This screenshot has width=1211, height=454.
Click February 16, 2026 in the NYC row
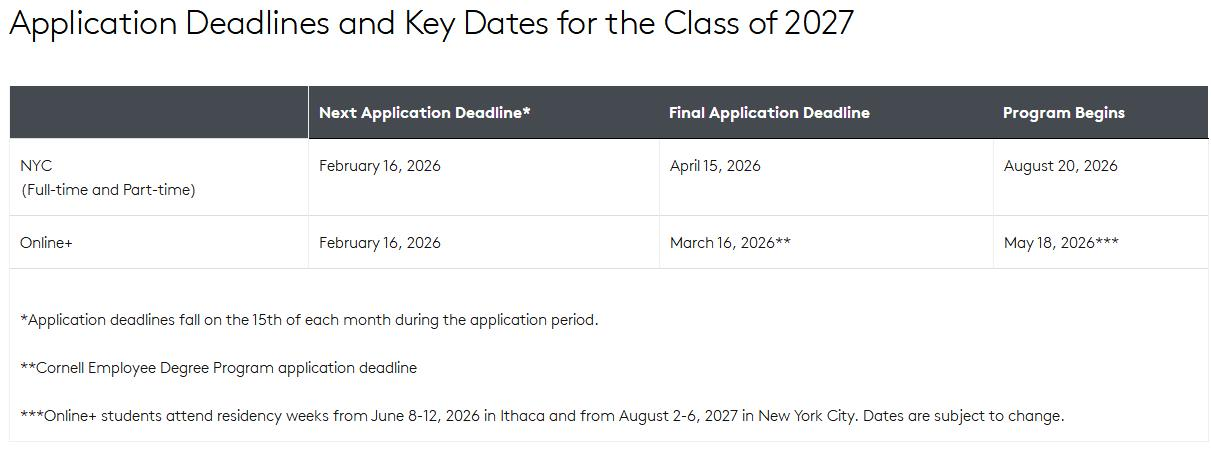coord(379,166)
